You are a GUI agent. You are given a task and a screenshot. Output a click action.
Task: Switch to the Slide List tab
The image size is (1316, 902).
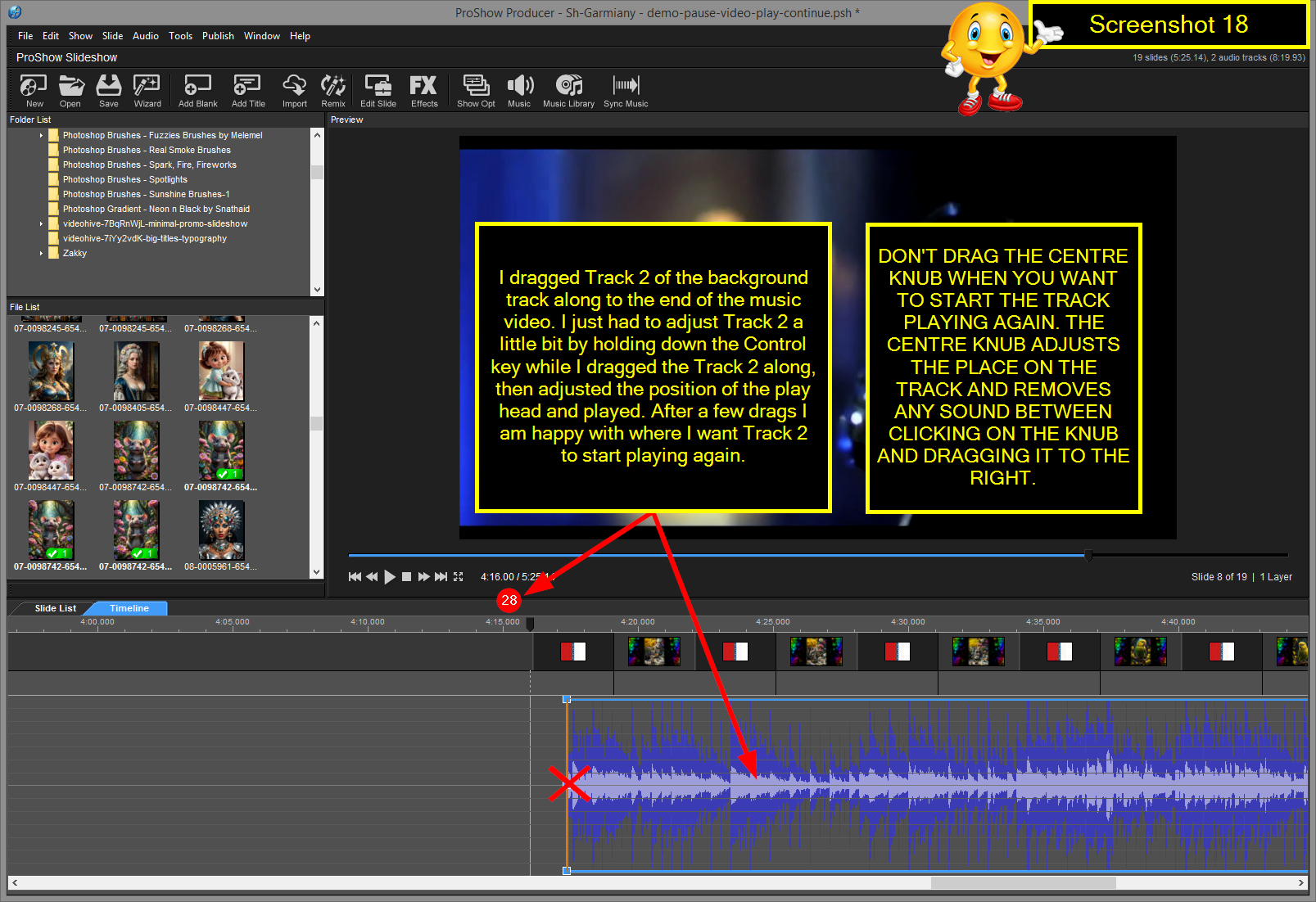click(x=55, y=608)
